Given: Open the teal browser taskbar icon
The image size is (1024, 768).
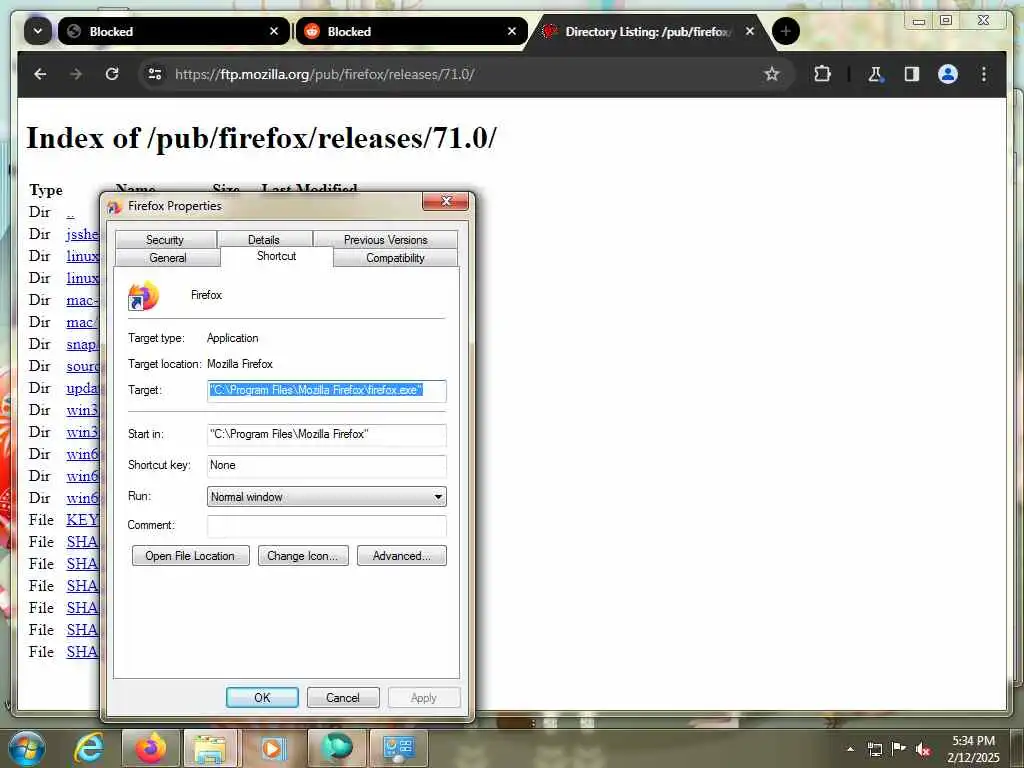Looking at the screenshot, I should 336,748.
